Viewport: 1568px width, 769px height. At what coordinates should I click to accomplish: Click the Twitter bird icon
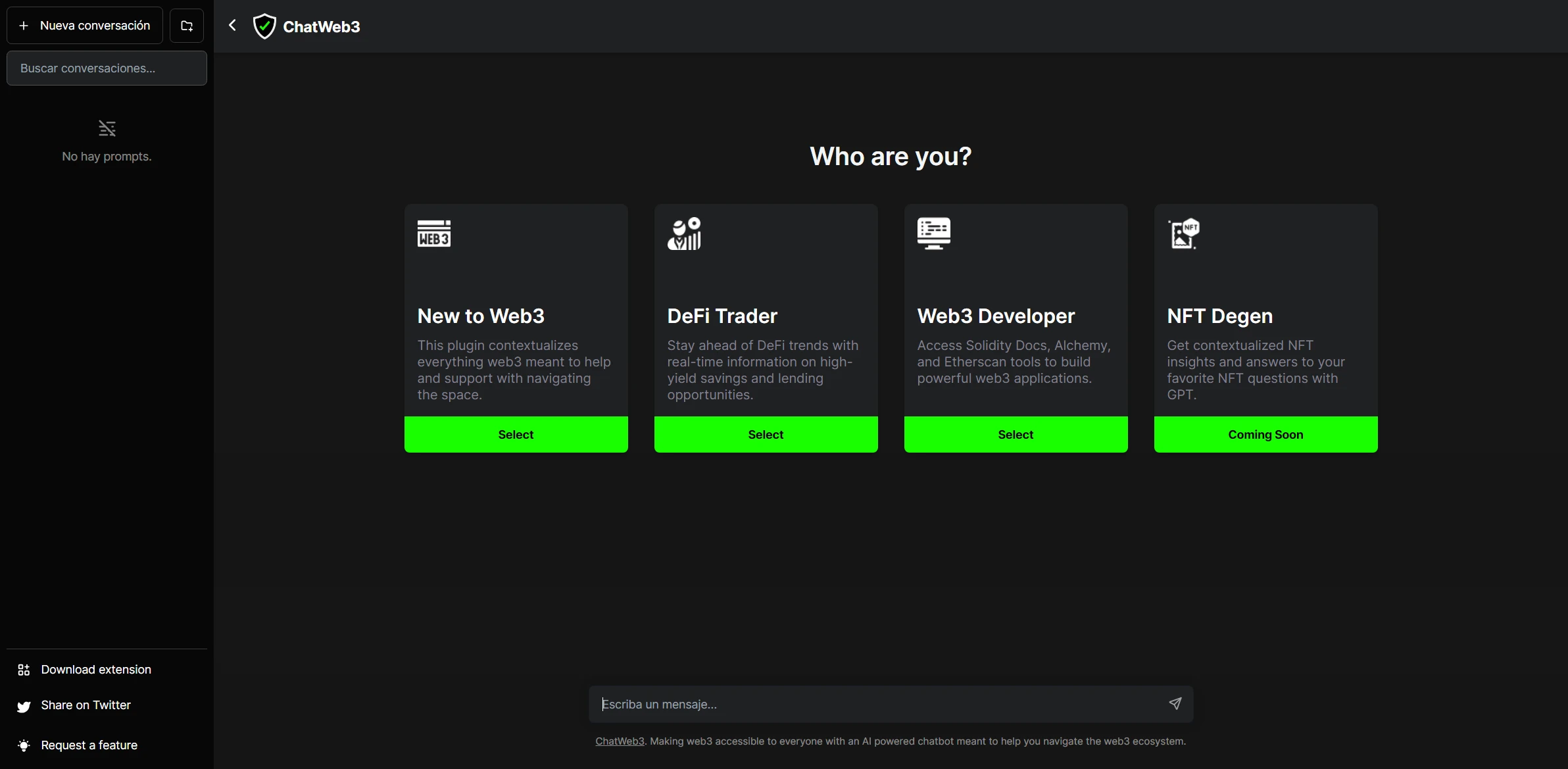tap(24, 707)
